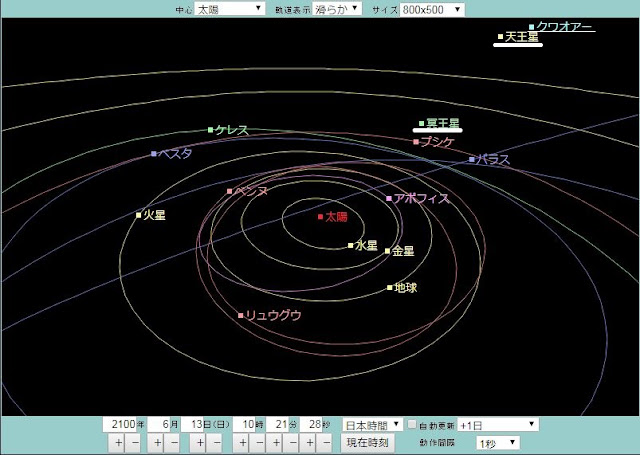Decrease the day with the minus button
The width and height of the screenshot is (640, 455).
(x=216, y=443)
